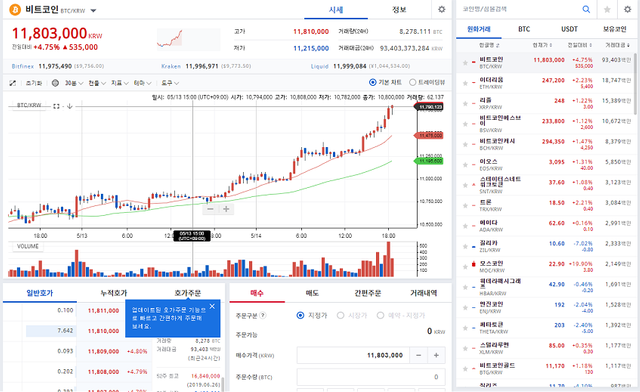Select the 매도 sell tab
Image resolution: width=640 pixels, height=392 pixels.
tap(312, 293)
